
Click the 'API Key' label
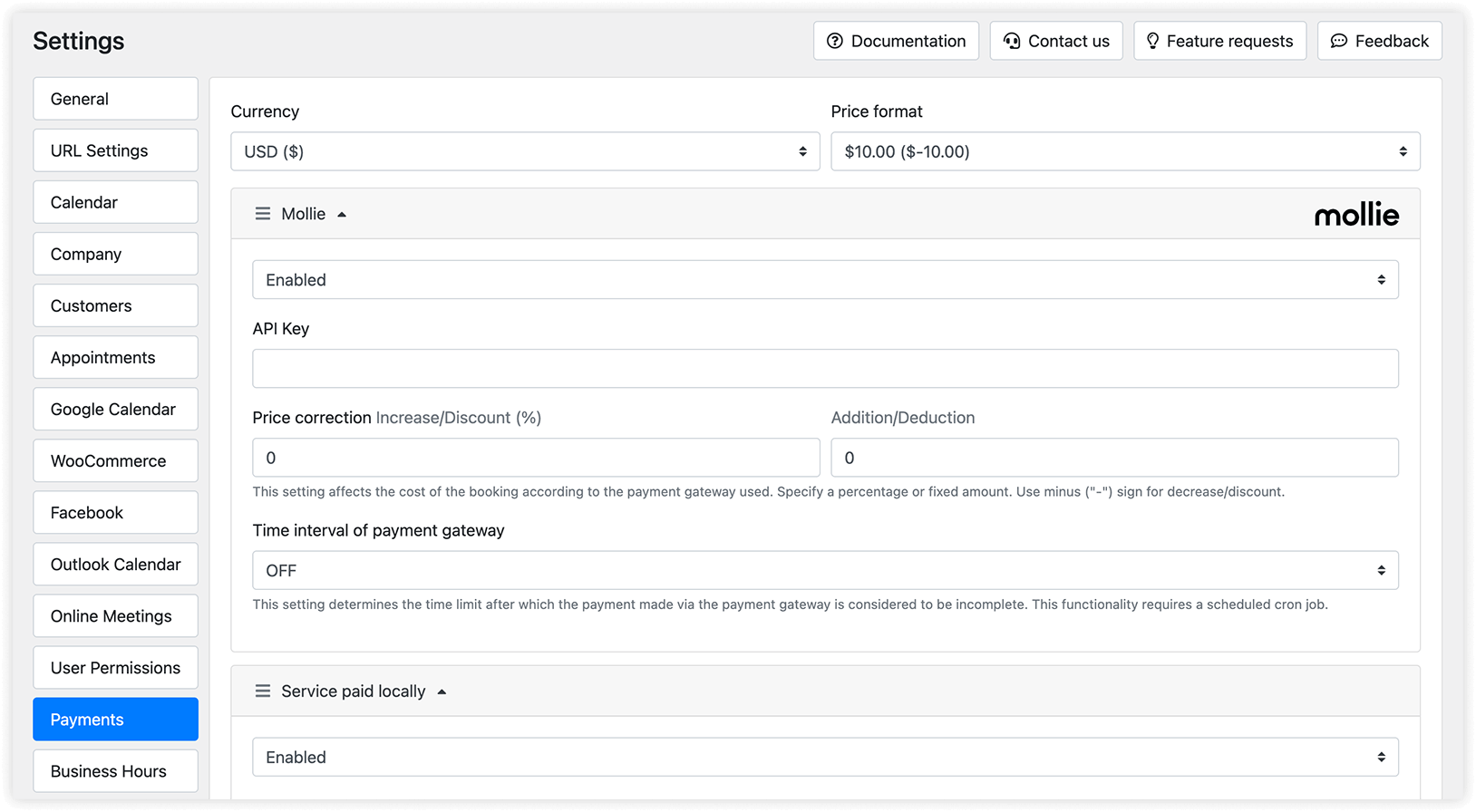(x=281, y=329)
